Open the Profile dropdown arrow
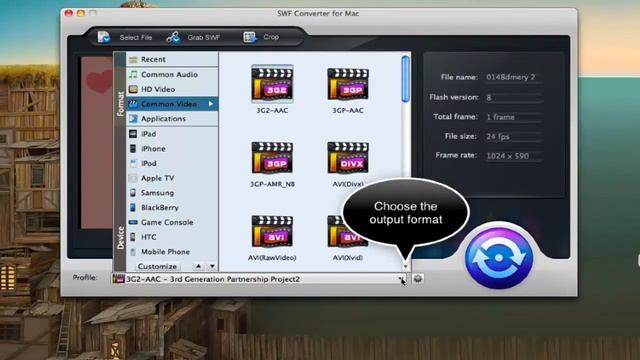This screenshot has width=640, height=360. point(402,279)
